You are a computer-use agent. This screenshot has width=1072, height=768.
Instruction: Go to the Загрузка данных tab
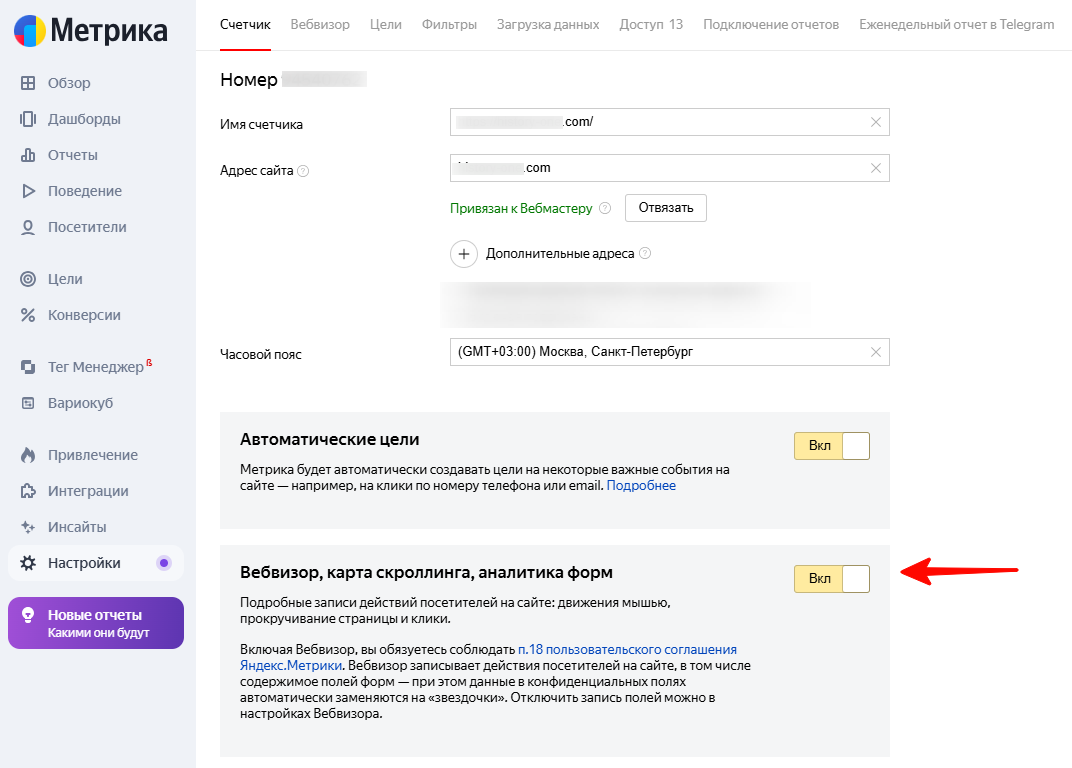click(548, 24)
